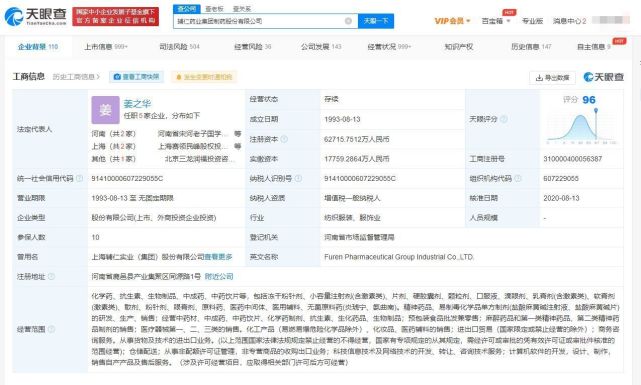Click the organization code 607229055
Screen dimensions: 641x385
tap(561, 178)
